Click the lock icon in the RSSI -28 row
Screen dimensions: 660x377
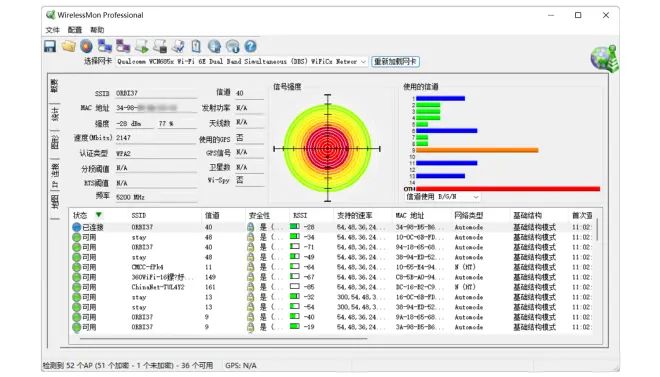point(250,227)
